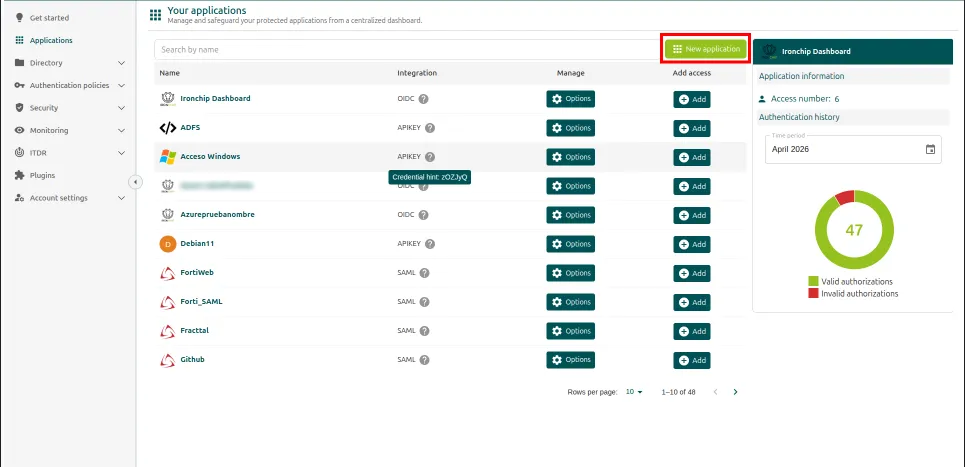The width and height of the screenshot is (965, 467).
Task: Click the Get started lightbulb icon
Action: click(x=19, y=18)
